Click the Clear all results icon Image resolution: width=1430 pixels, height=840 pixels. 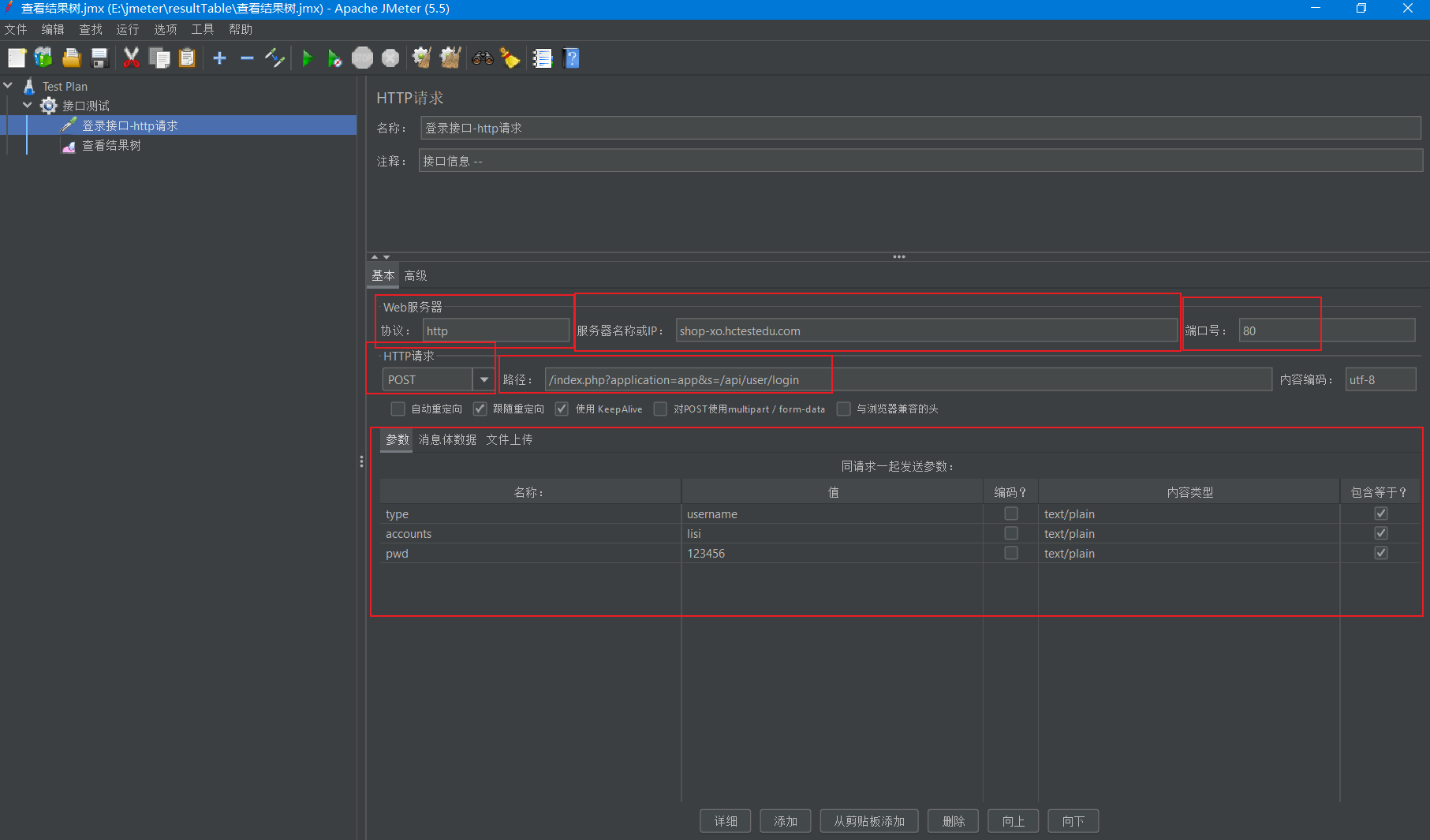(x=450, y=58)
